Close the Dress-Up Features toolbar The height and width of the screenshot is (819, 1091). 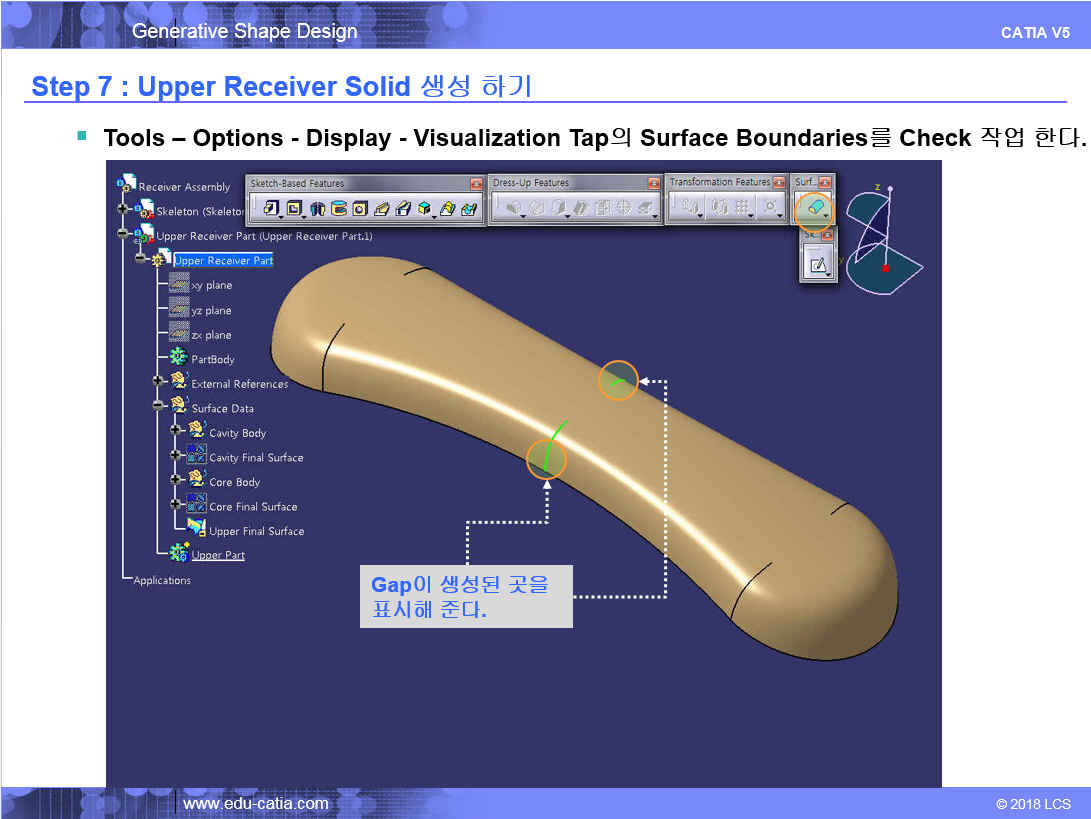pos(653,183)
